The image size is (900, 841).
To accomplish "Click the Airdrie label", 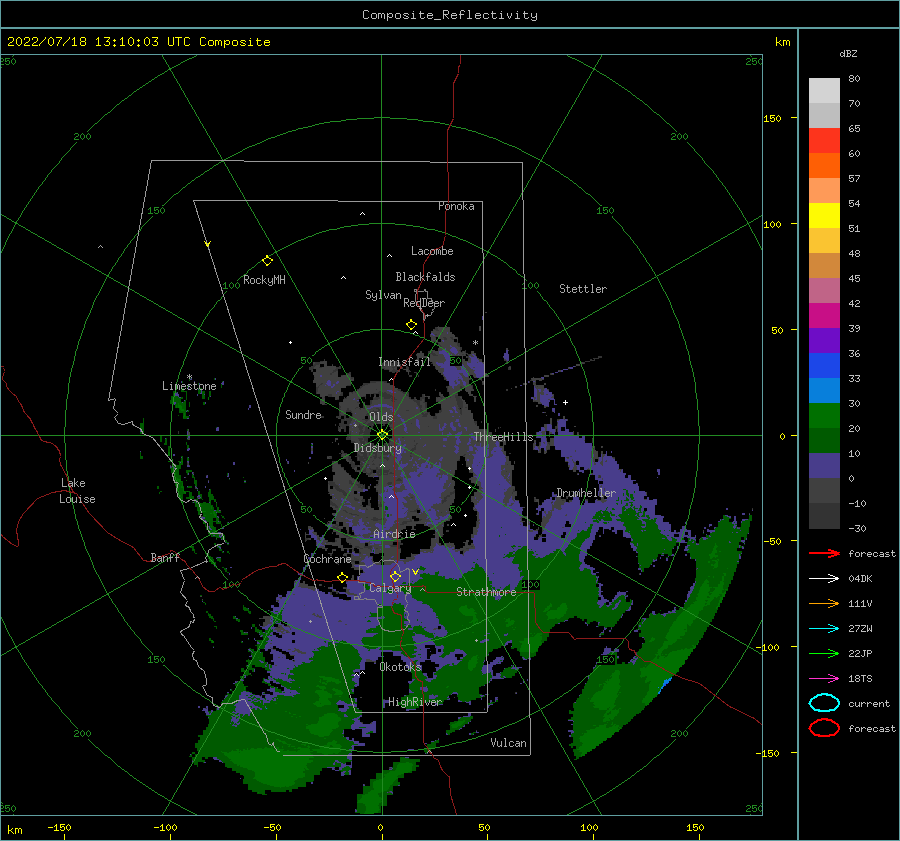I will click(394, 534).
